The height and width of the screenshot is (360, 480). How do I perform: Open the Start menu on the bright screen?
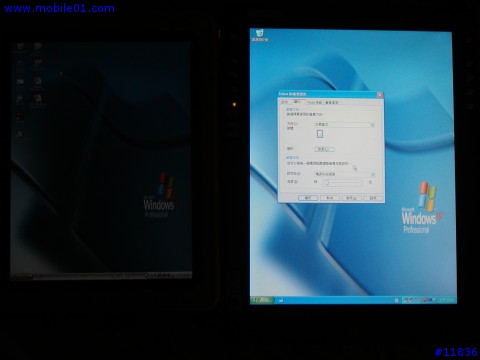(x=262, y=300)
